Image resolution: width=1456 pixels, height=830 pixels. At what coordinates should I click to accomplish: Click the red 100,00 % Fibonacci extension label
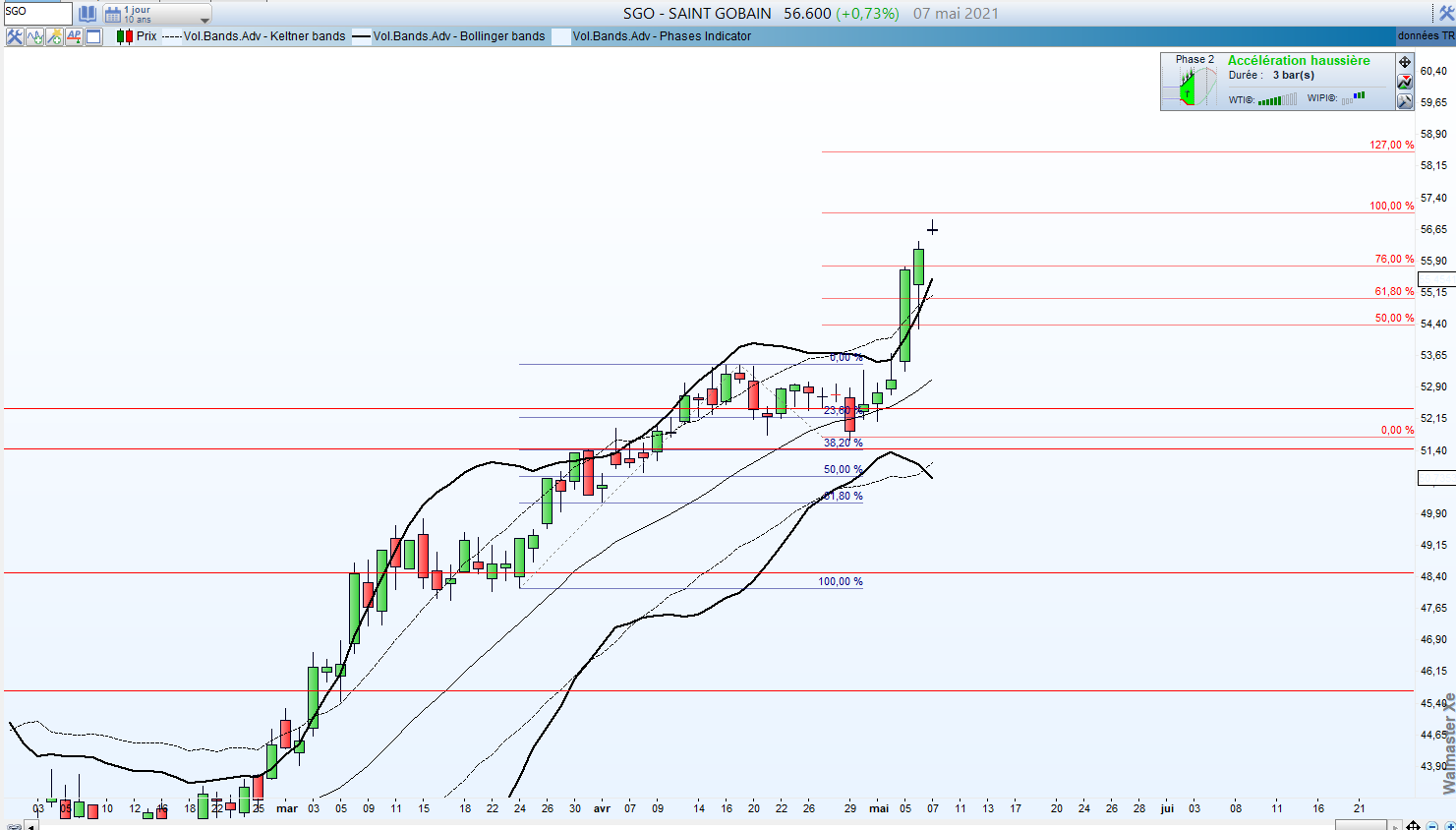[x=1391, y=206]
